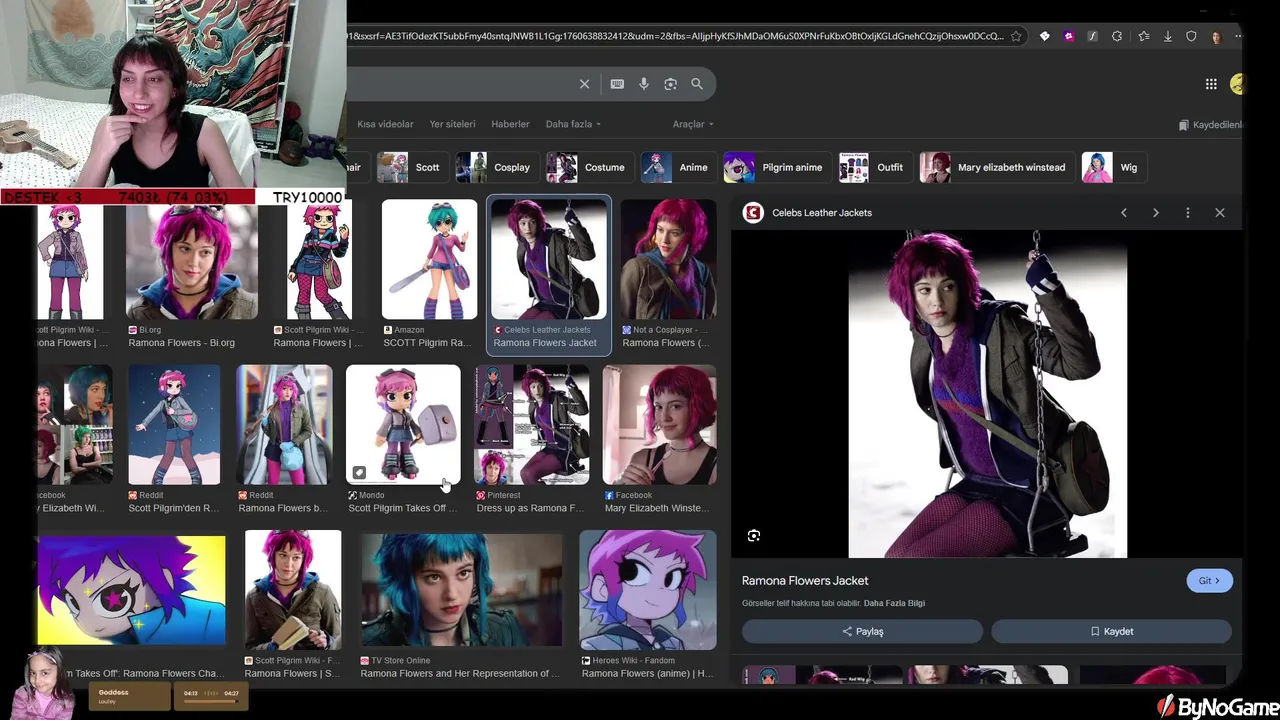
Task: Click the browser address bar URL
Action: (x=676, y=36)
